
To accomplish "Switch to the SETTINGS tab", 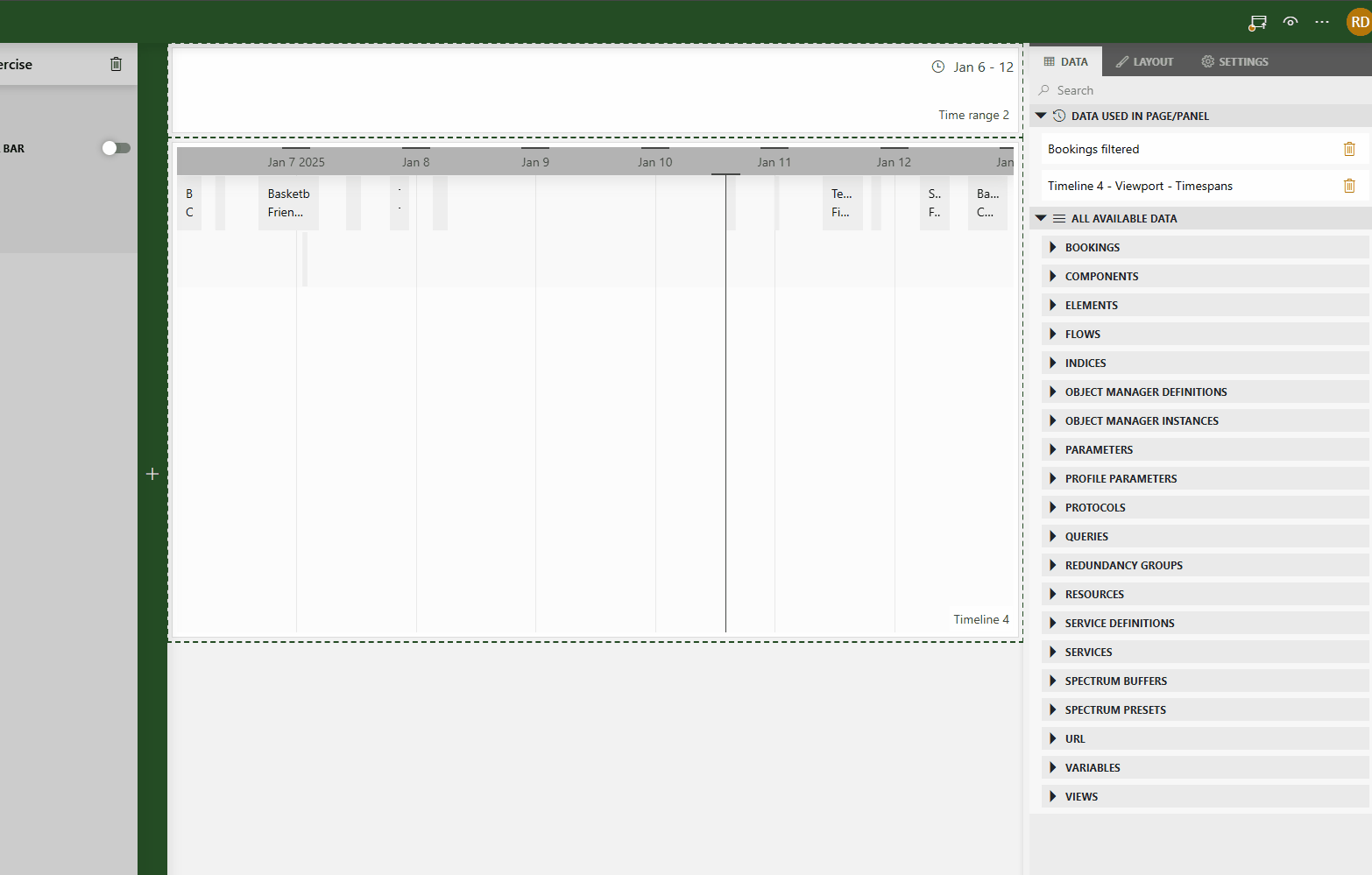I will tap(1234, 61).
